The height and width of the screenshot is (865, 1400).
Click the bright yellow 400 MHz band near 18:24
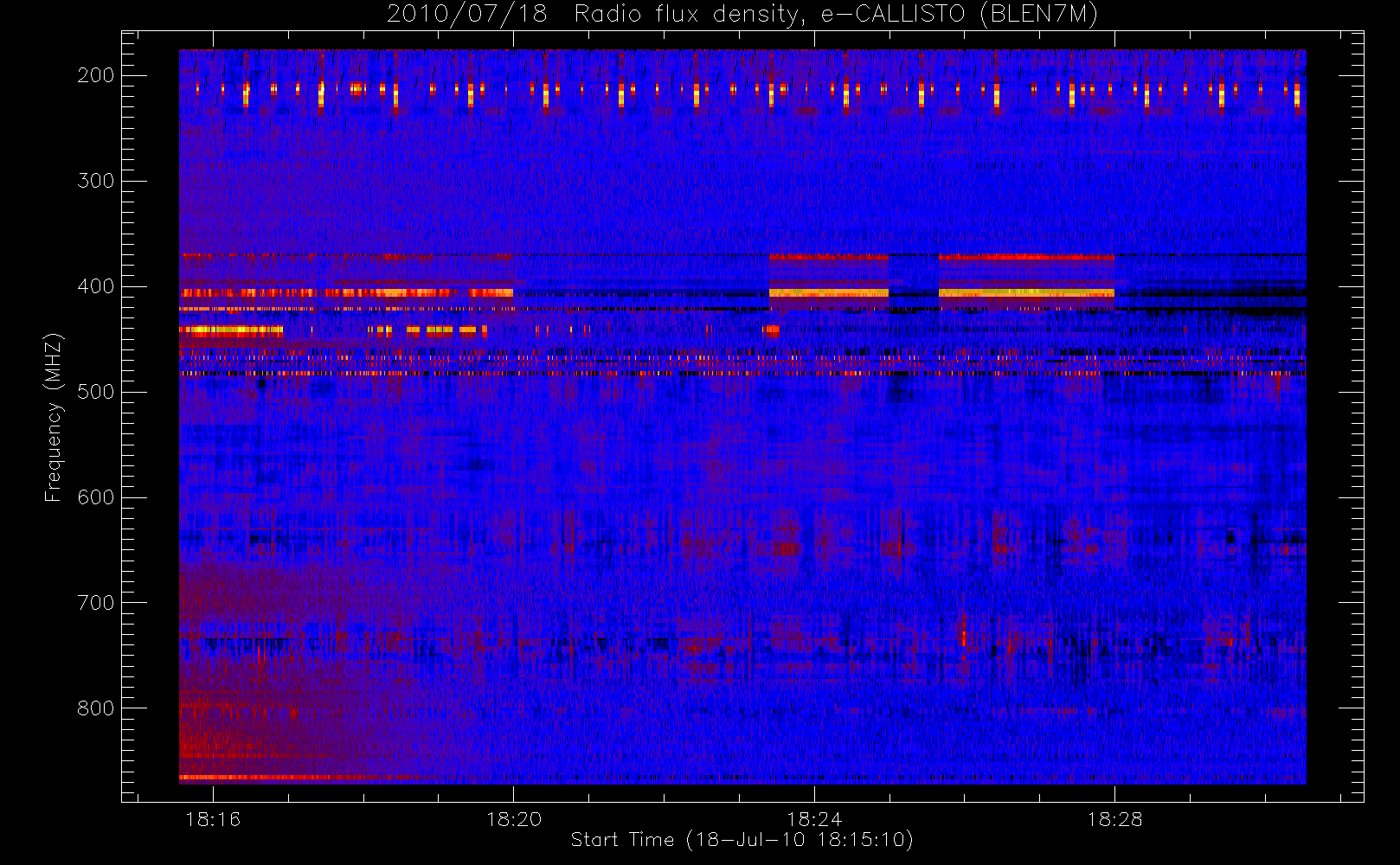829,293
